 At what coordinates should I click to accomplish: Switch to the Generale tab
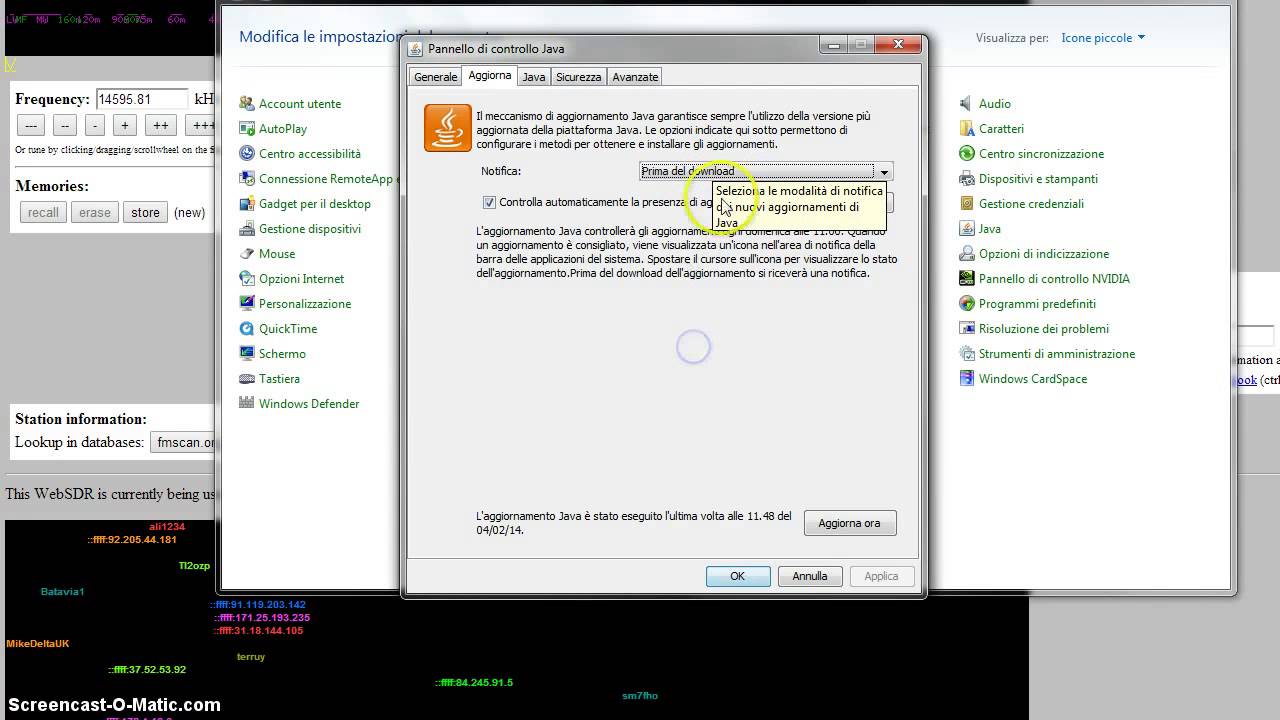436,77
